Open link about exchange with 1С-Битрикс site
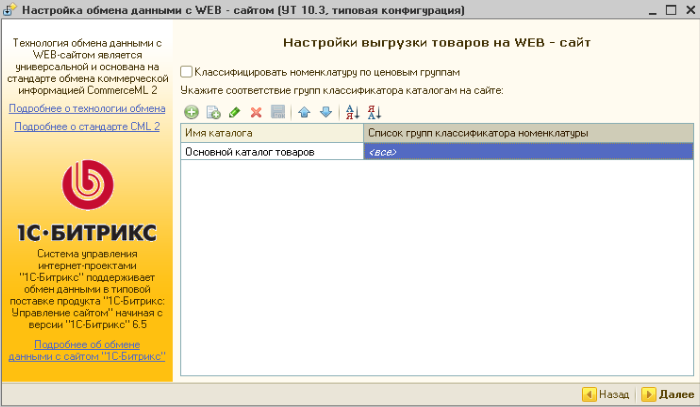This screenshot has width=700, height=407. point(87,350)
